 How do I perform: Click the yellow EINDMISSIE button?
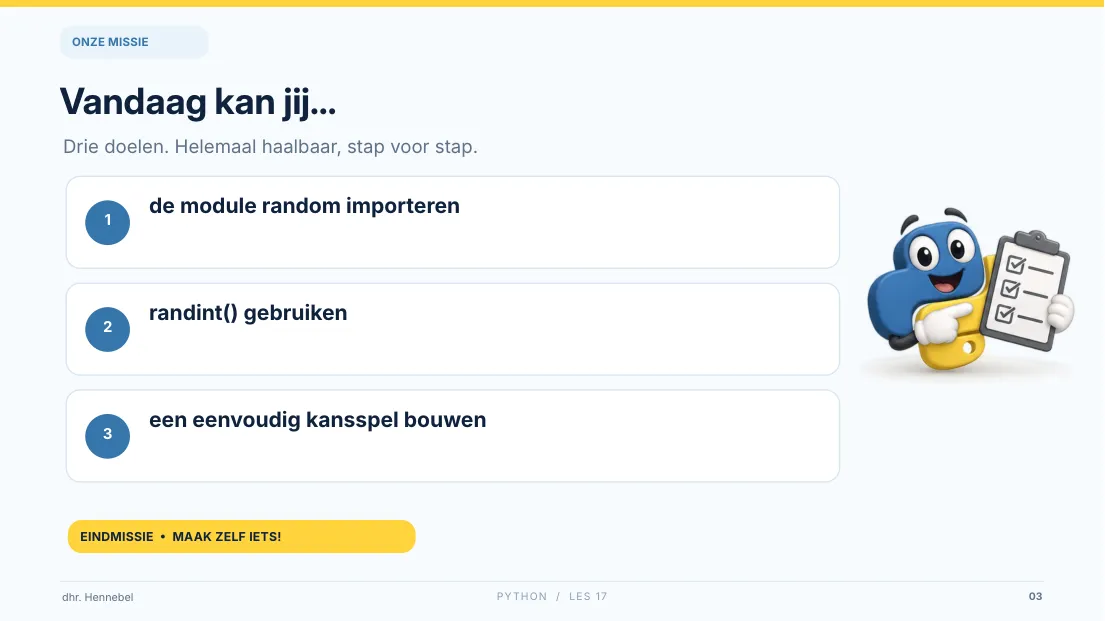[242, 536]
